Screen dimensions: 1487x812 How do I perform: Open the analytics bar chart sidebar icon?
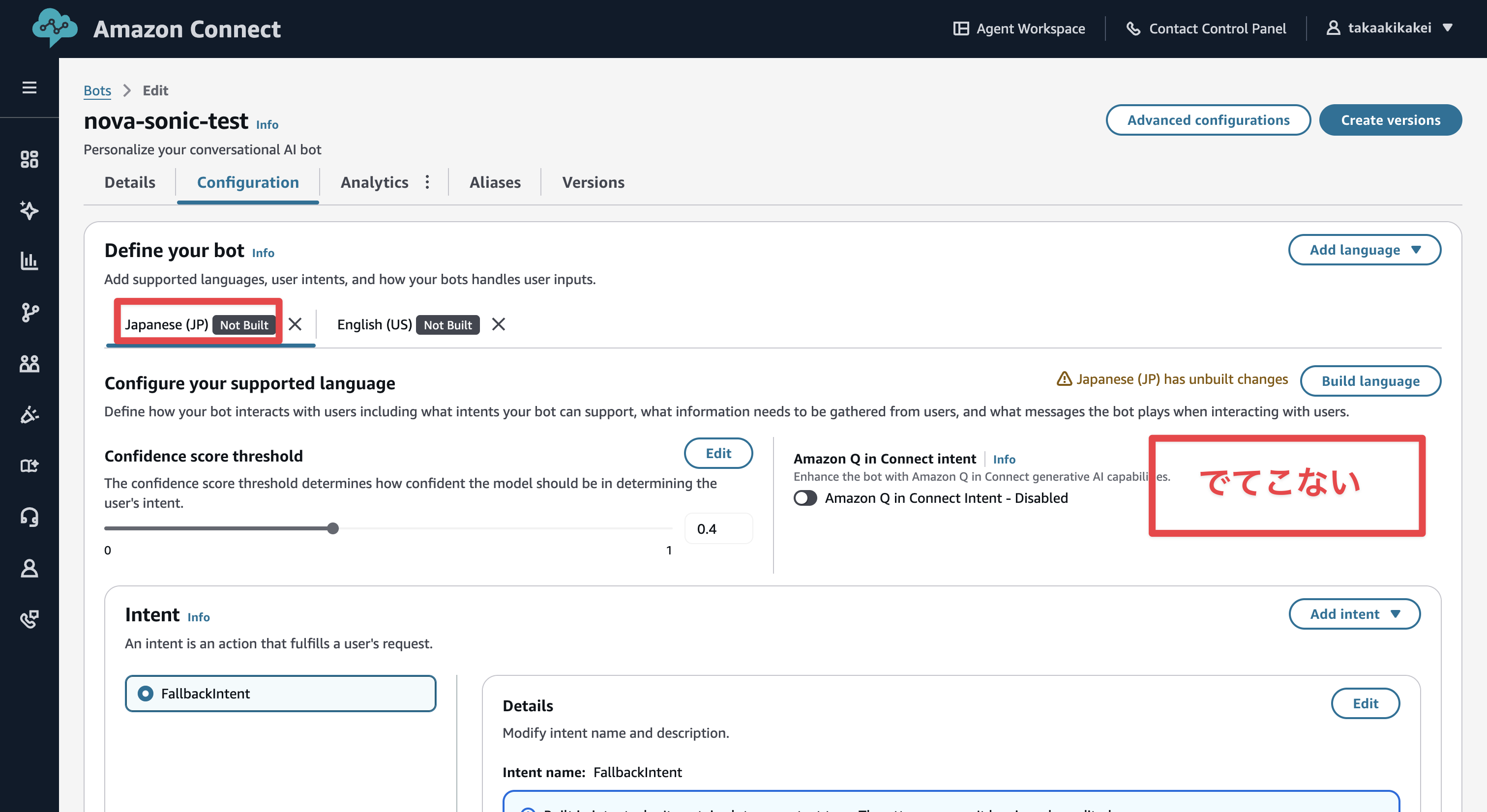point(29,261)
